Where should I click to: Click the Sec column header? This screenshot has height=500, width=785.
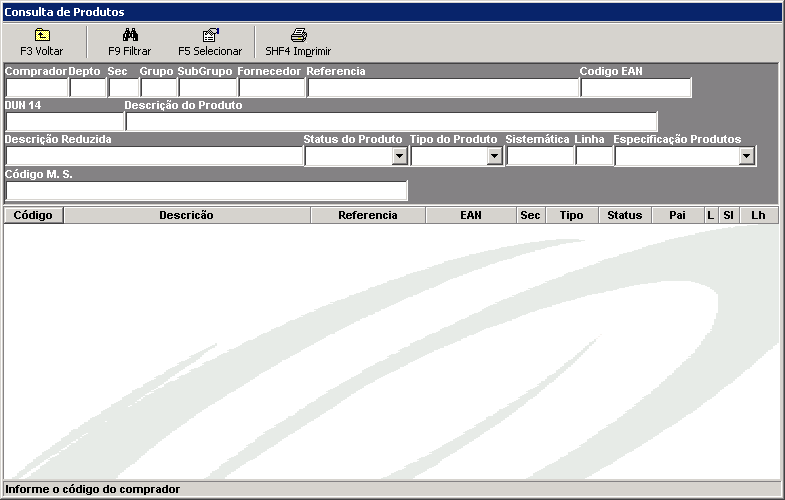point(530,215)
